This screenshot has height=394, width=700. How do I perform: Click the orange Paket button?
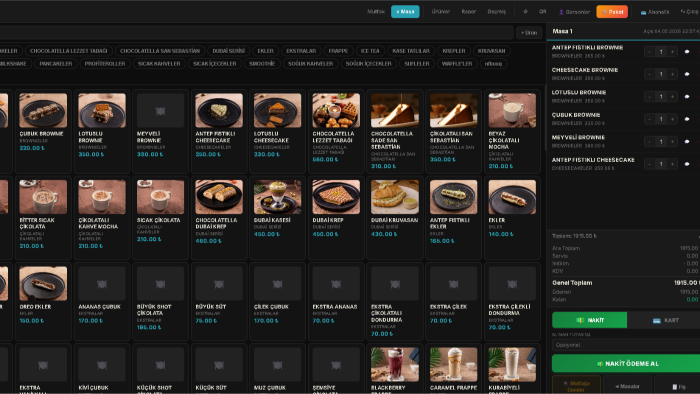pos(612,12)
